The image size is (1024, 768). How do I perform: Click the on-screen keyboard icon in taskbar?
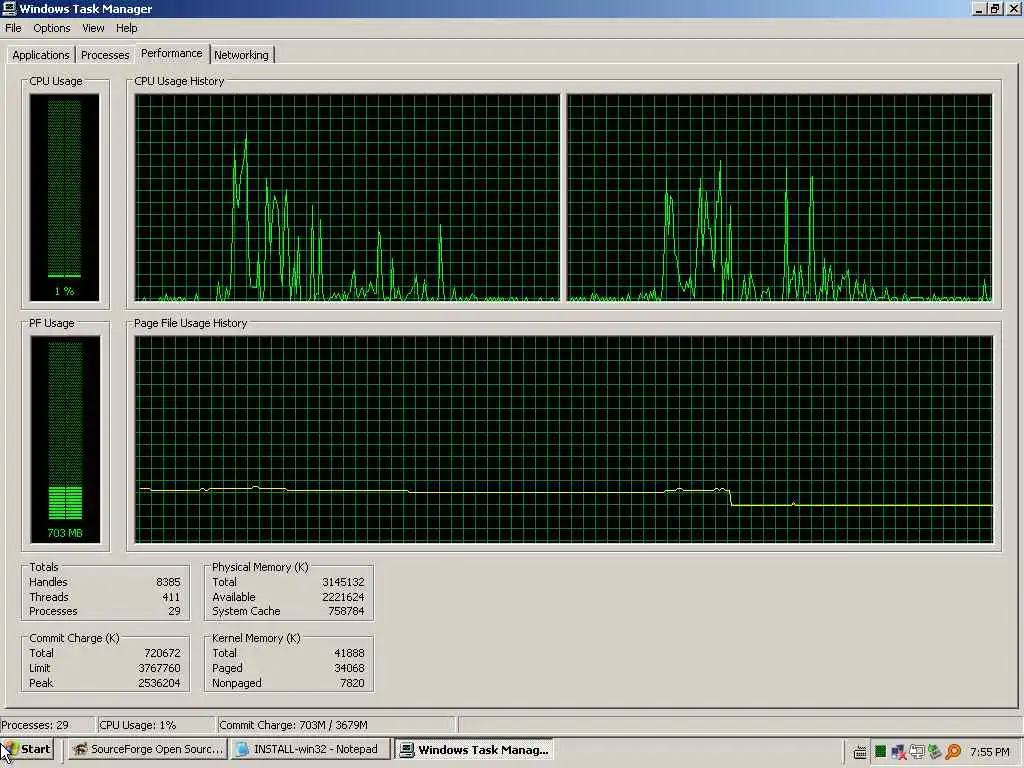click(860, 752)
